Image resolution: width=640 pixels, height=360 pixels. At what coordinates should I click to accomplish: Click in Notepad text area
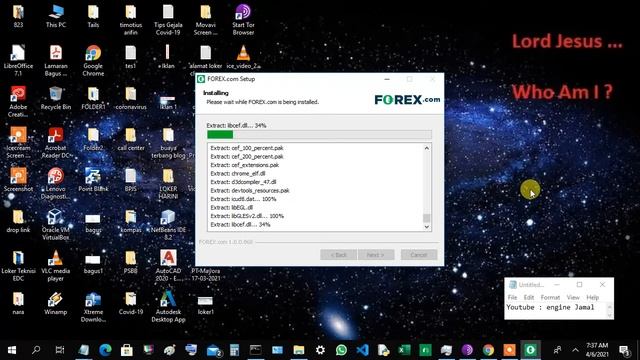(x=556, y=310)
